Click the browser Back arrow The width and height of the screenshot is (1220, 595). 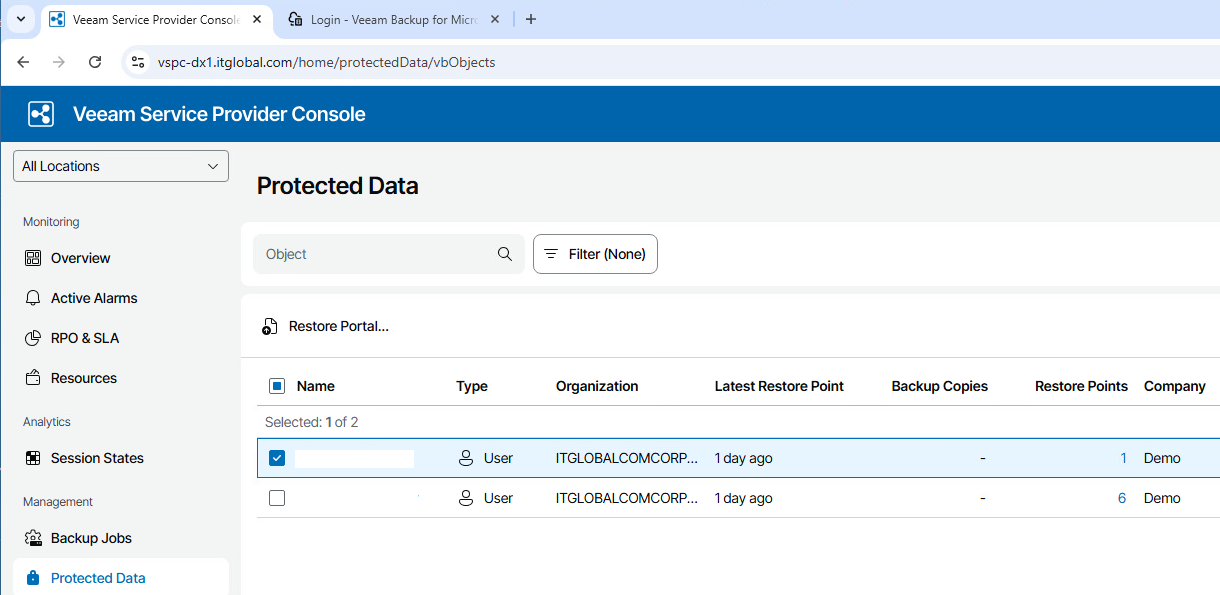click(23, 62)
